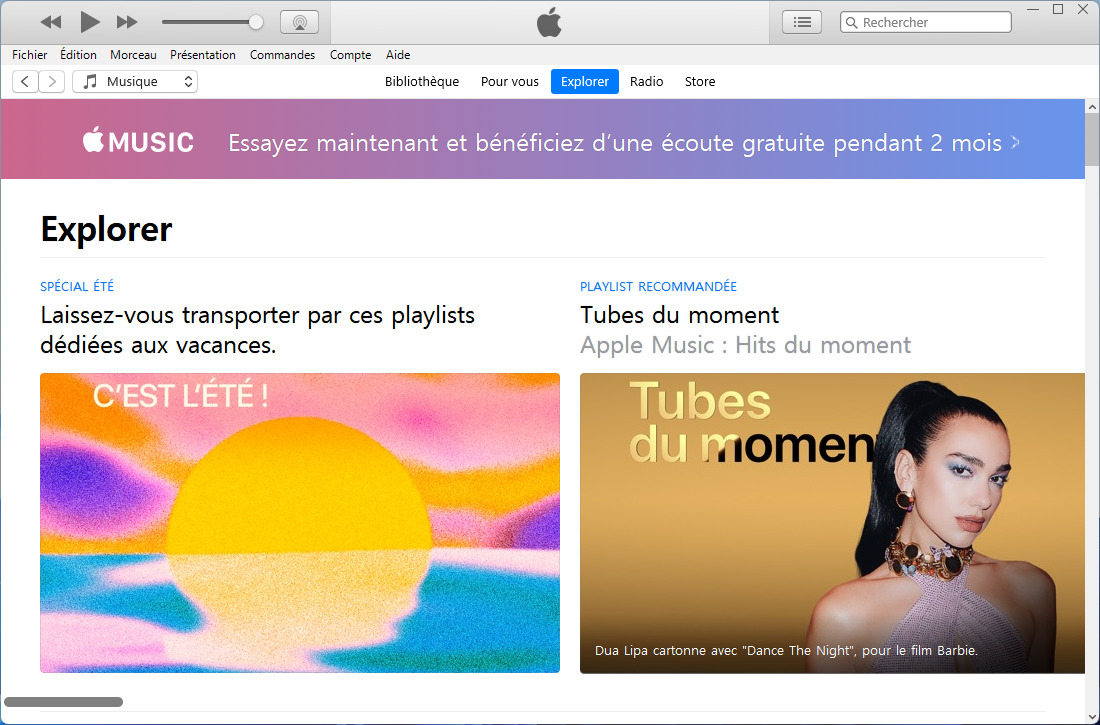Click the vertical scrollbar thumb
This screenshot has height=725, width=1100.
pyautogui.click(x=1092, y=141)
